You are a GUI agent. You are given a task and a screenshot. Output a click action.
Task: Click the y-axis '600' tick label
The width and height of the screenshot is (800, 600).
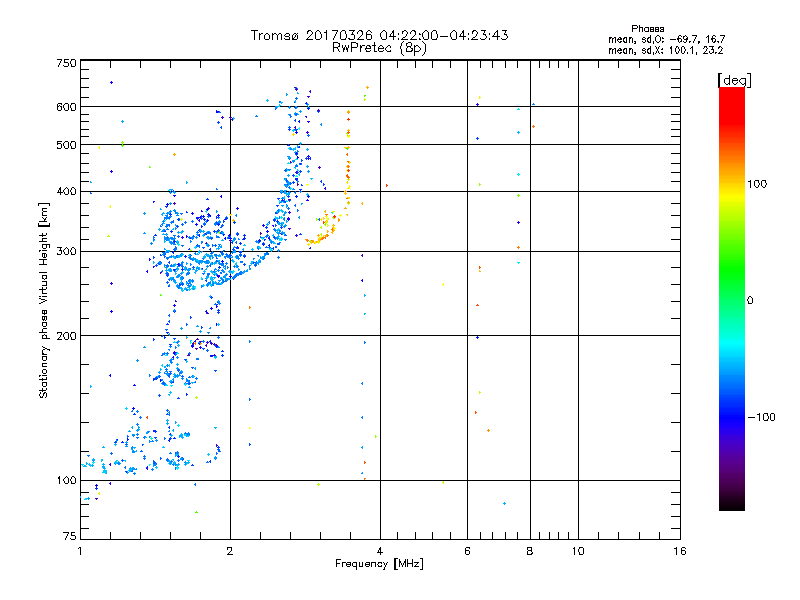pyautogui.click(x=66, y=107)
